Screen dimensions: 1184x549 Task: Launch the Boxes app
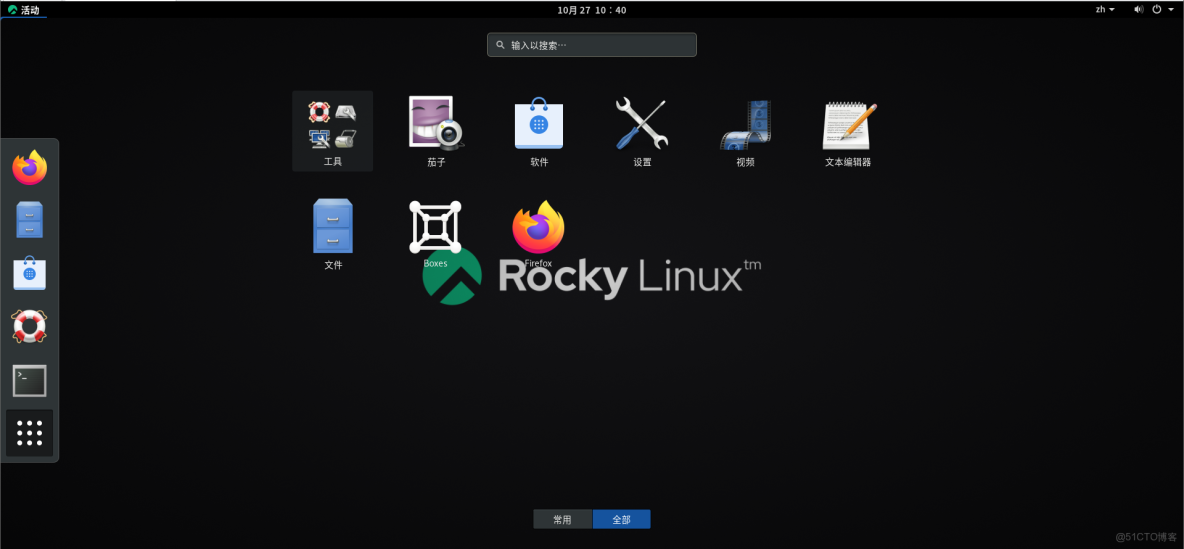pyautogui.click(x=436, y=233)
